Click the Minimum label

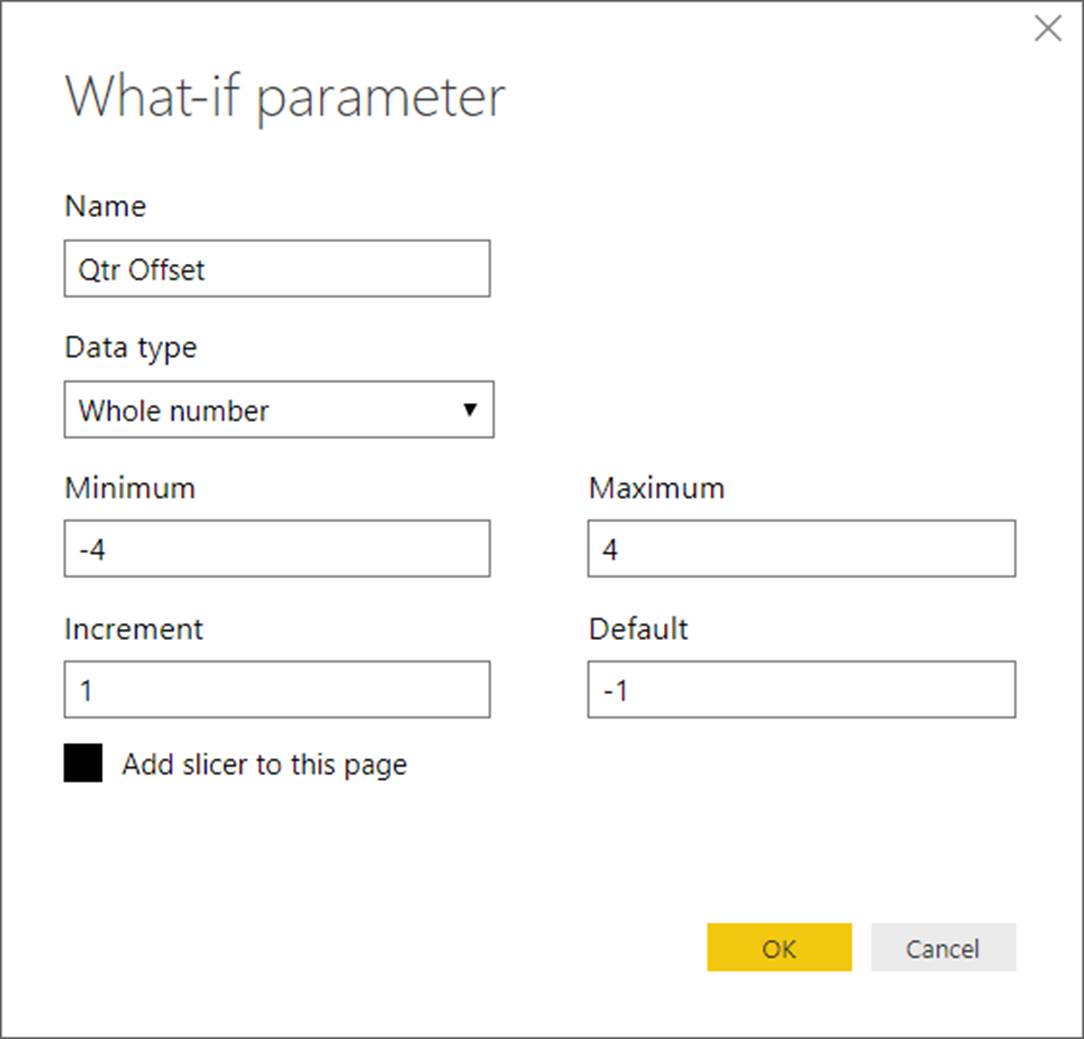tap(130, 488)
